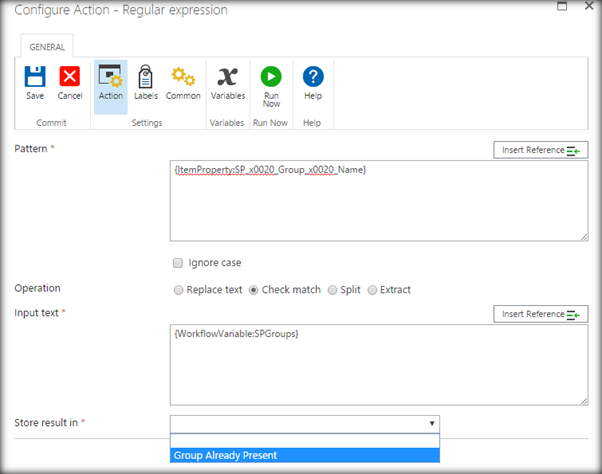Choose Group Already Present from the list
602x474 pixels.
pos(305,455)
